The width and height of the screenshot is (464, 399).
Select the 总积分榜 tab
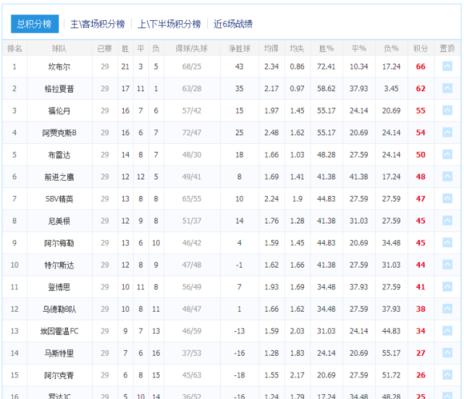click(x=35, y=24)
